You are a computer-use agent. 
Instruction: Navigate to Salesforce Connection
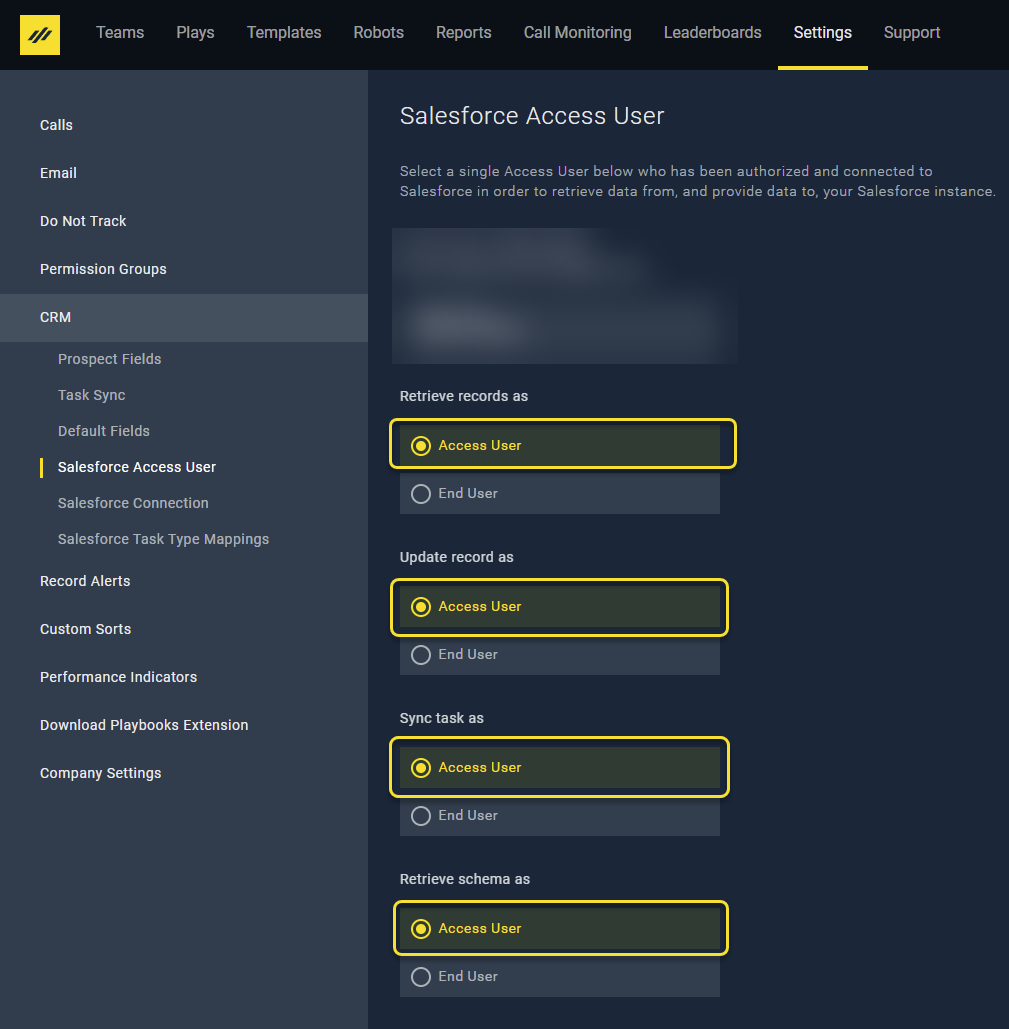pyautogui.click(x=133, y=503)
